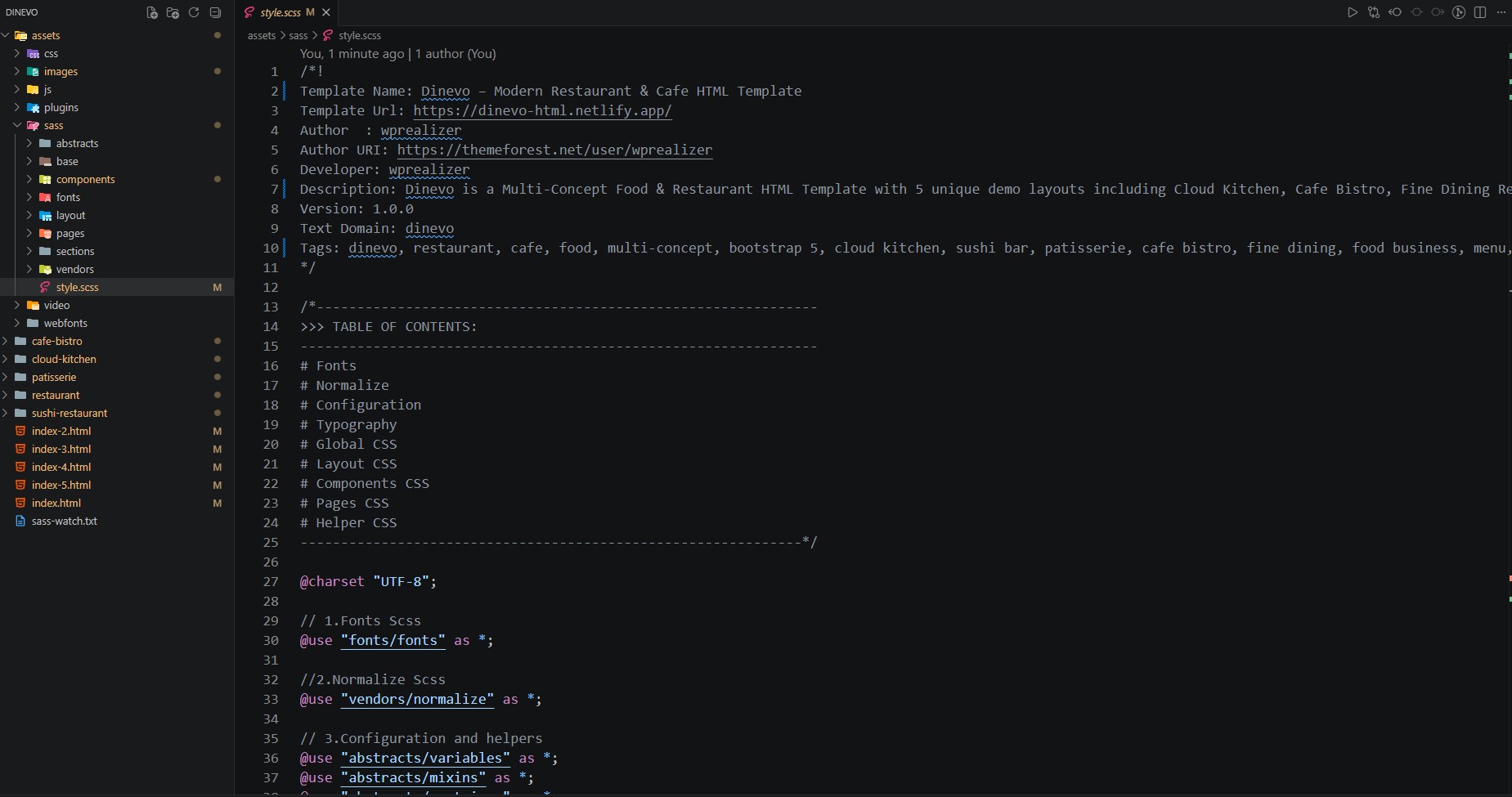
Task: Expand the cloud-kitchen folder
Action: tap(117, 359)
